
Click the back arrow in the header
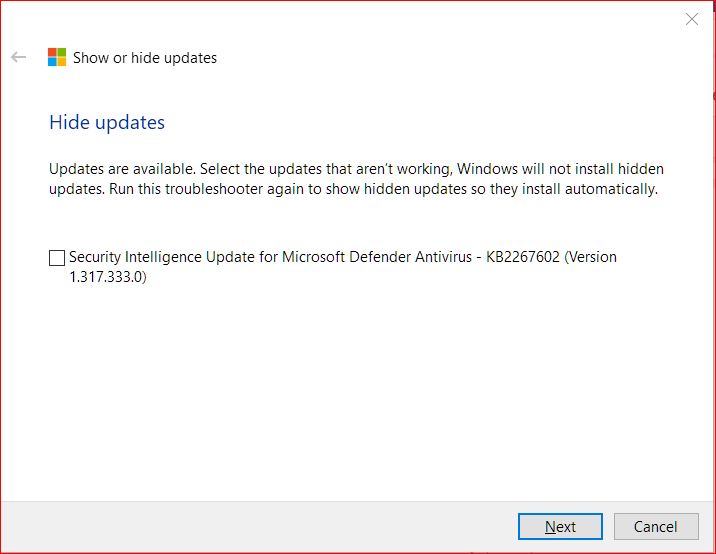click(18, 57)
